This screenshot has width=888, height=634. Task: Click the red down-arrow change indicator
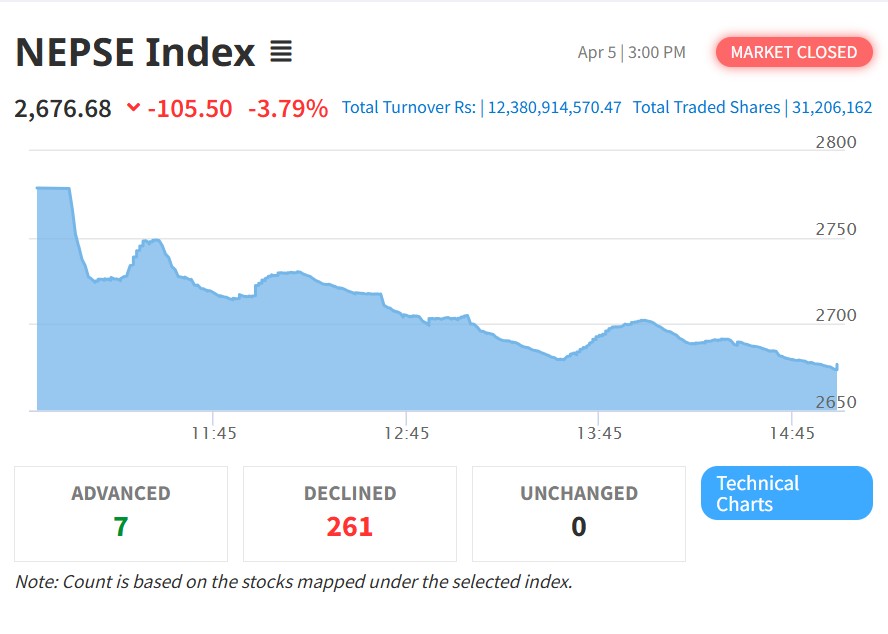tap(133, 108)
